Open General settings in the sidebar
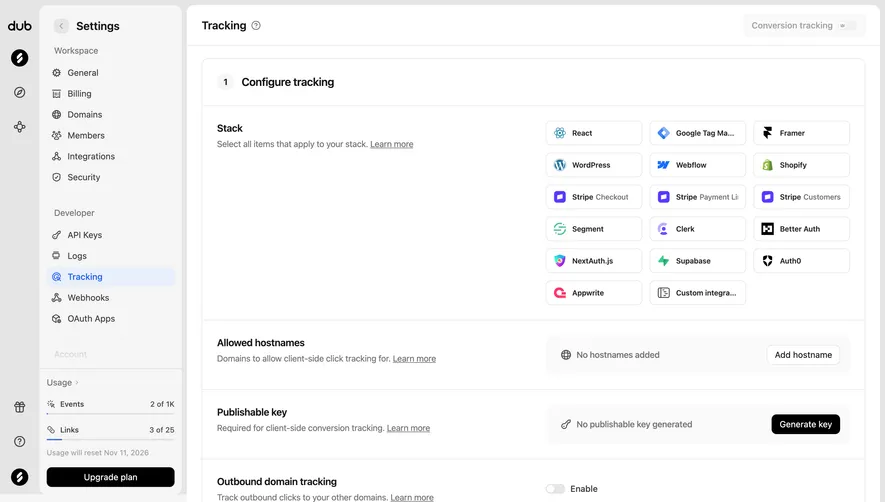 point(111,73)
